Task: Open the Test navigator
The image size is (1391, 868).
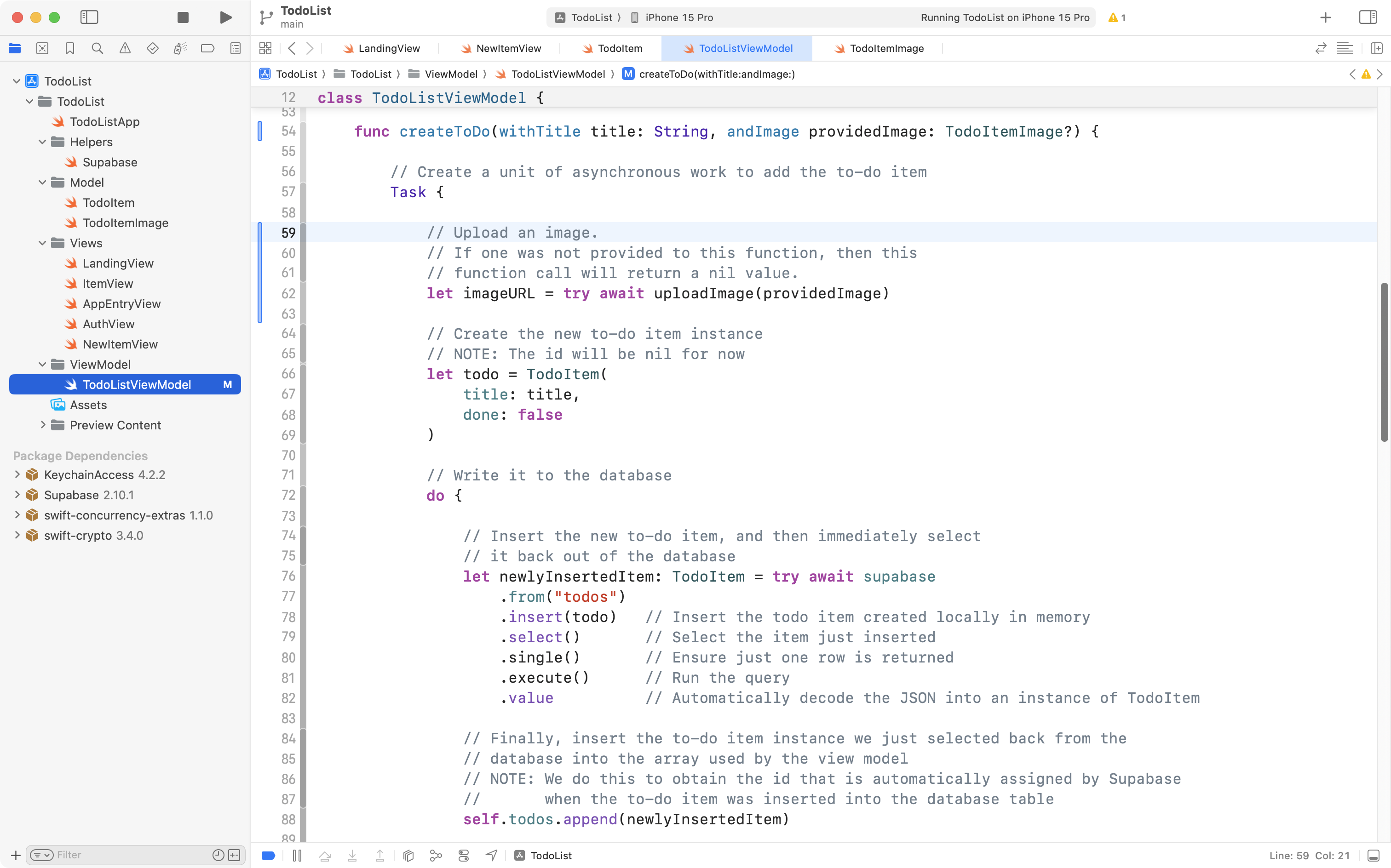Action: [153, 48]
